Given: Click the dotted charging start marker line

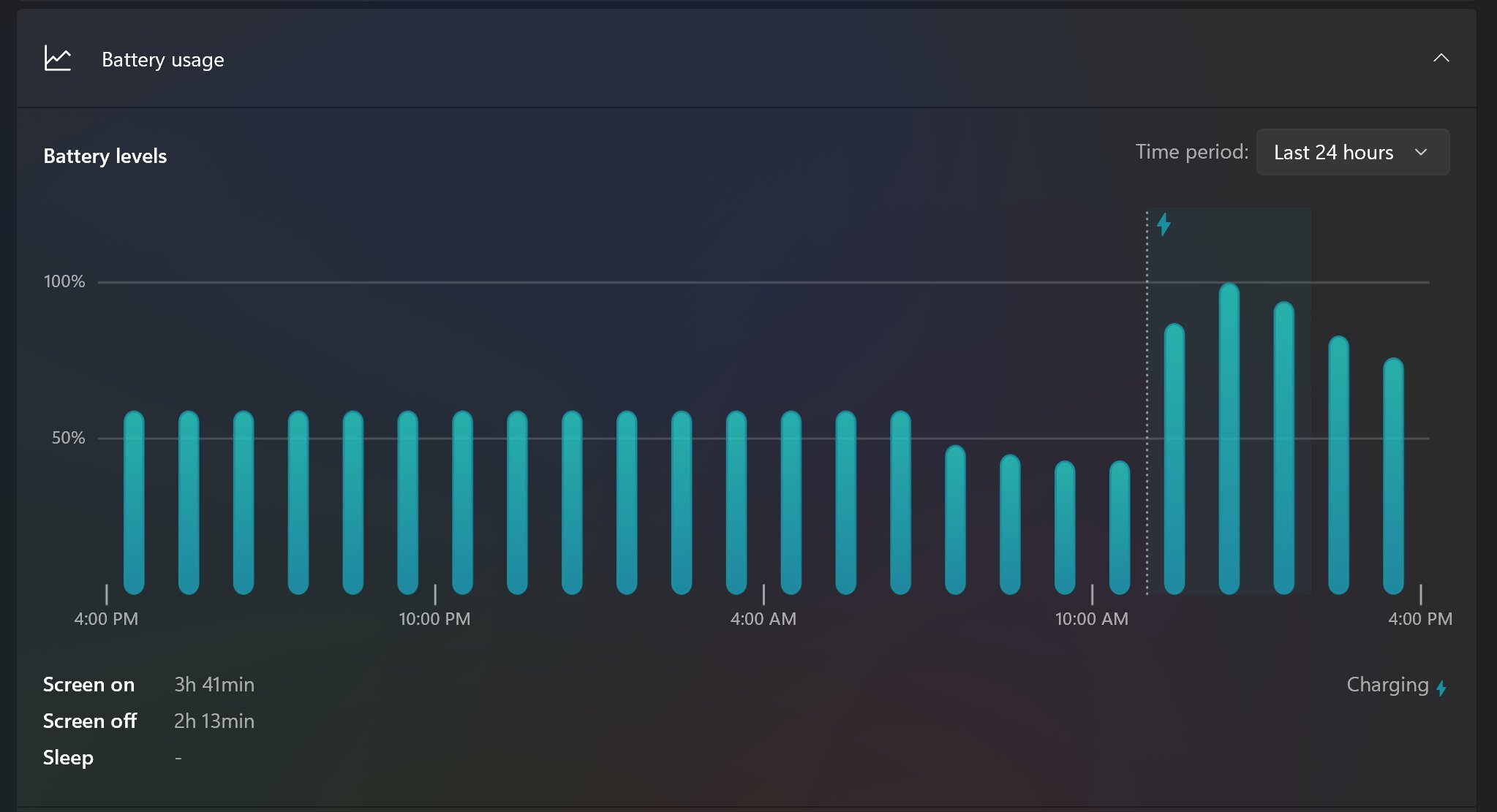Looking at the screenshot, I should 1147,402.
